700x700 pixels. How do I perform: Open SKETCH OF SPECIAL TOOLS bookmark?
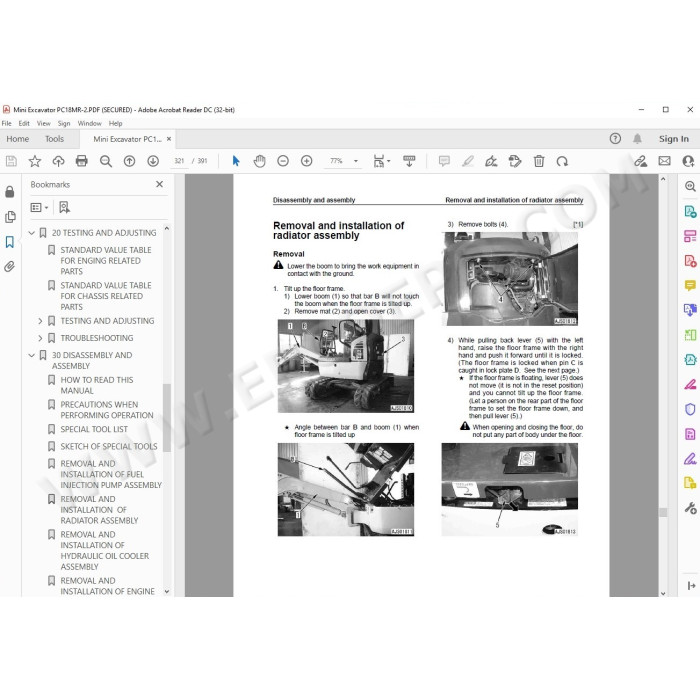tap(109, 446)
